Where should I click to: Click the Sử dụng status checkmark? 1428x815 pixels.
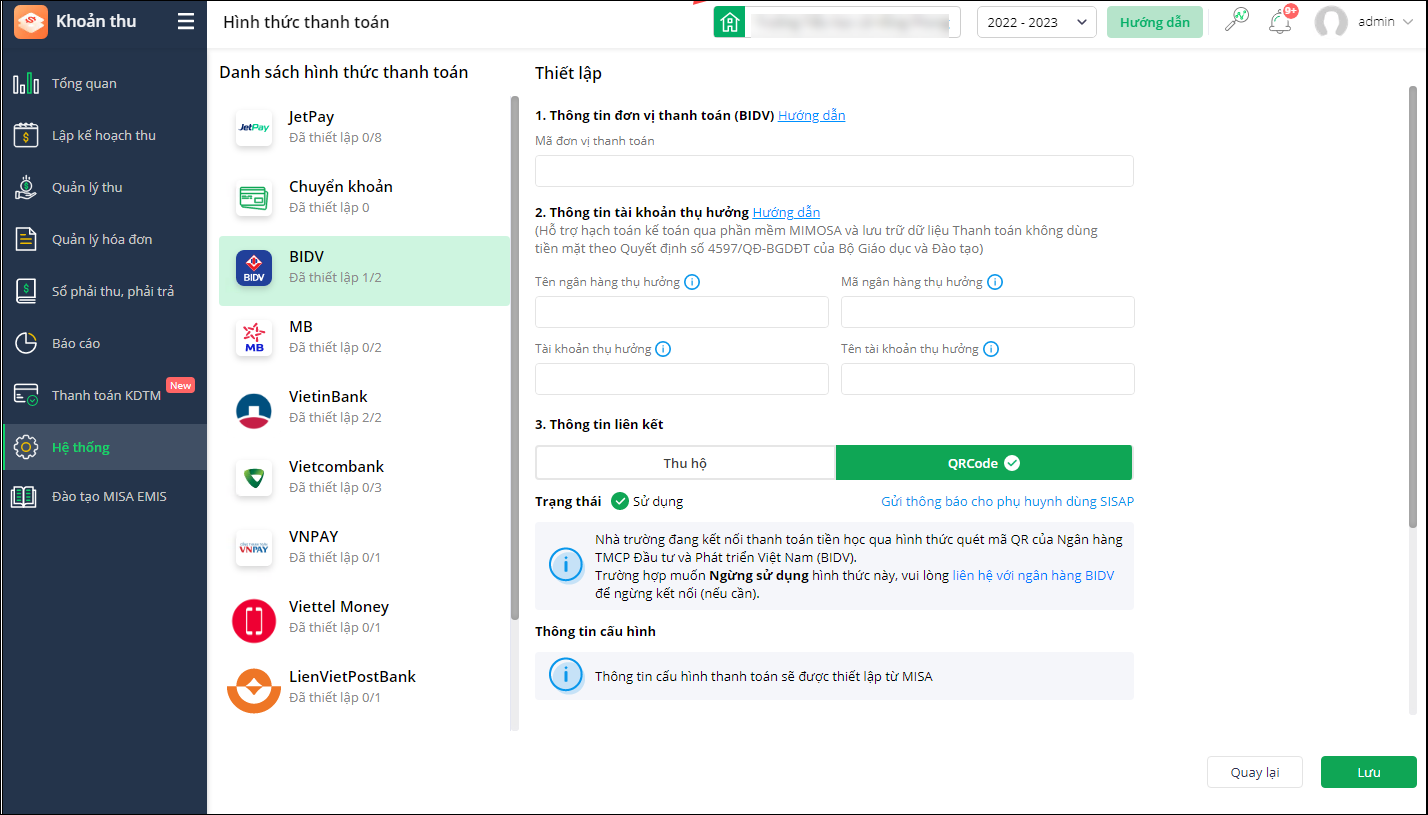[x=620, y=501]
